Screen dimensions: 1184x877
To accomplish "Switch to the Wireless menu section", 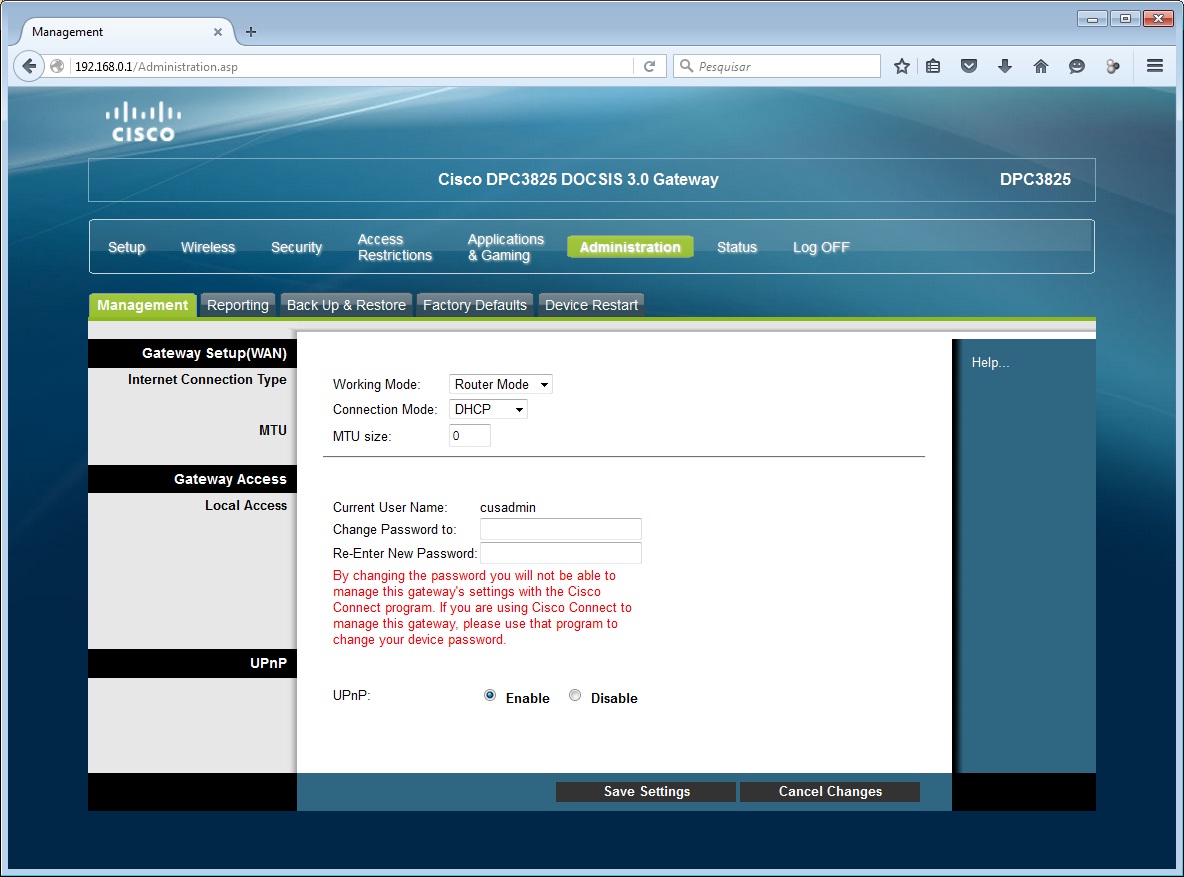I will (x=208, y=247).
